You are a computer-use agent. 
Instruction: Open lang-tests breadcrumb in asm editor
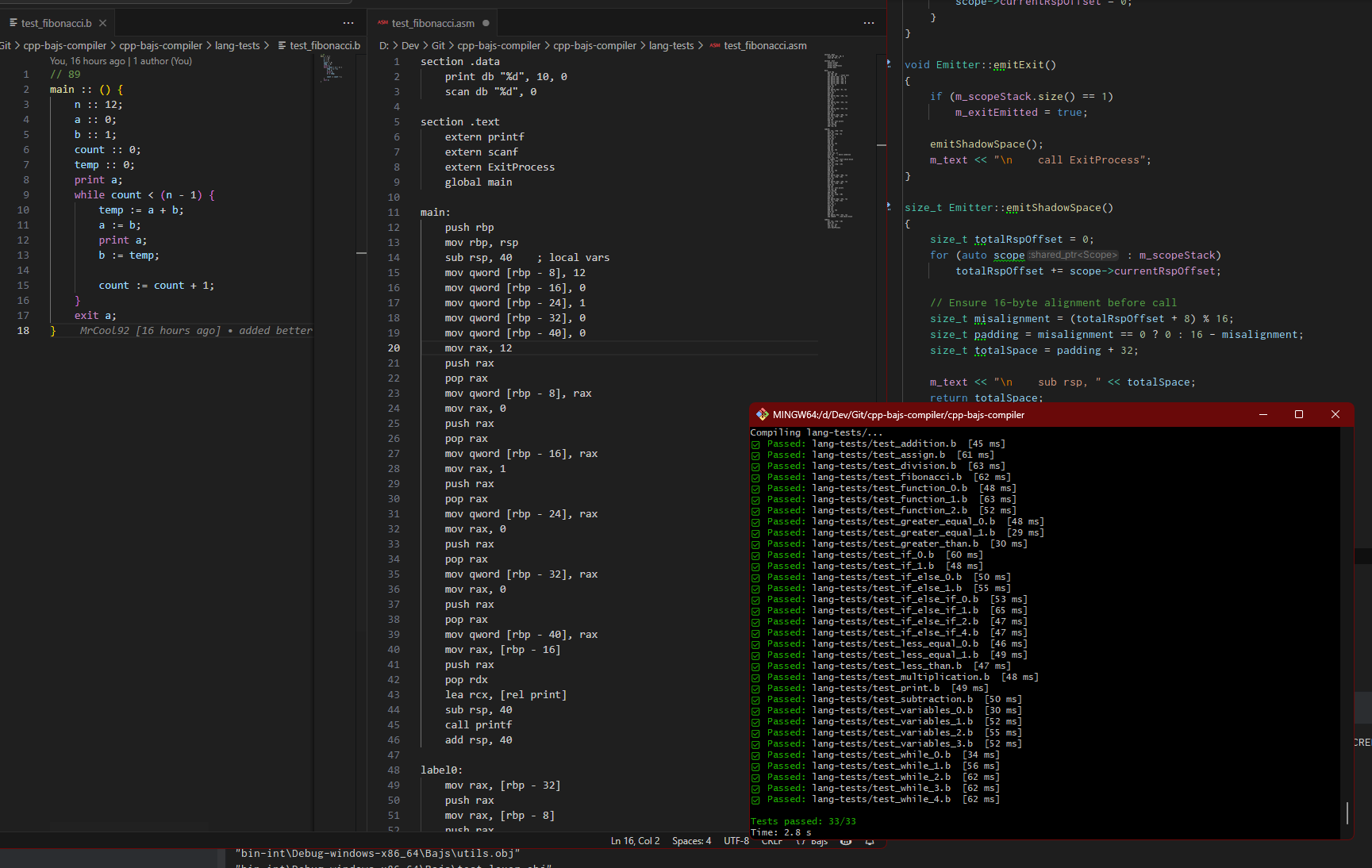tap(671, 45)
